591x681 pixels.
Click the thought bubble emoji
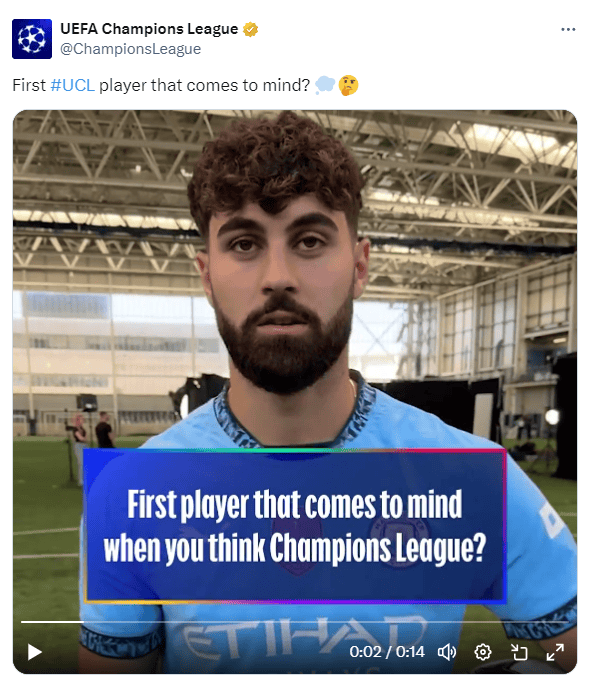click(325, 85)
